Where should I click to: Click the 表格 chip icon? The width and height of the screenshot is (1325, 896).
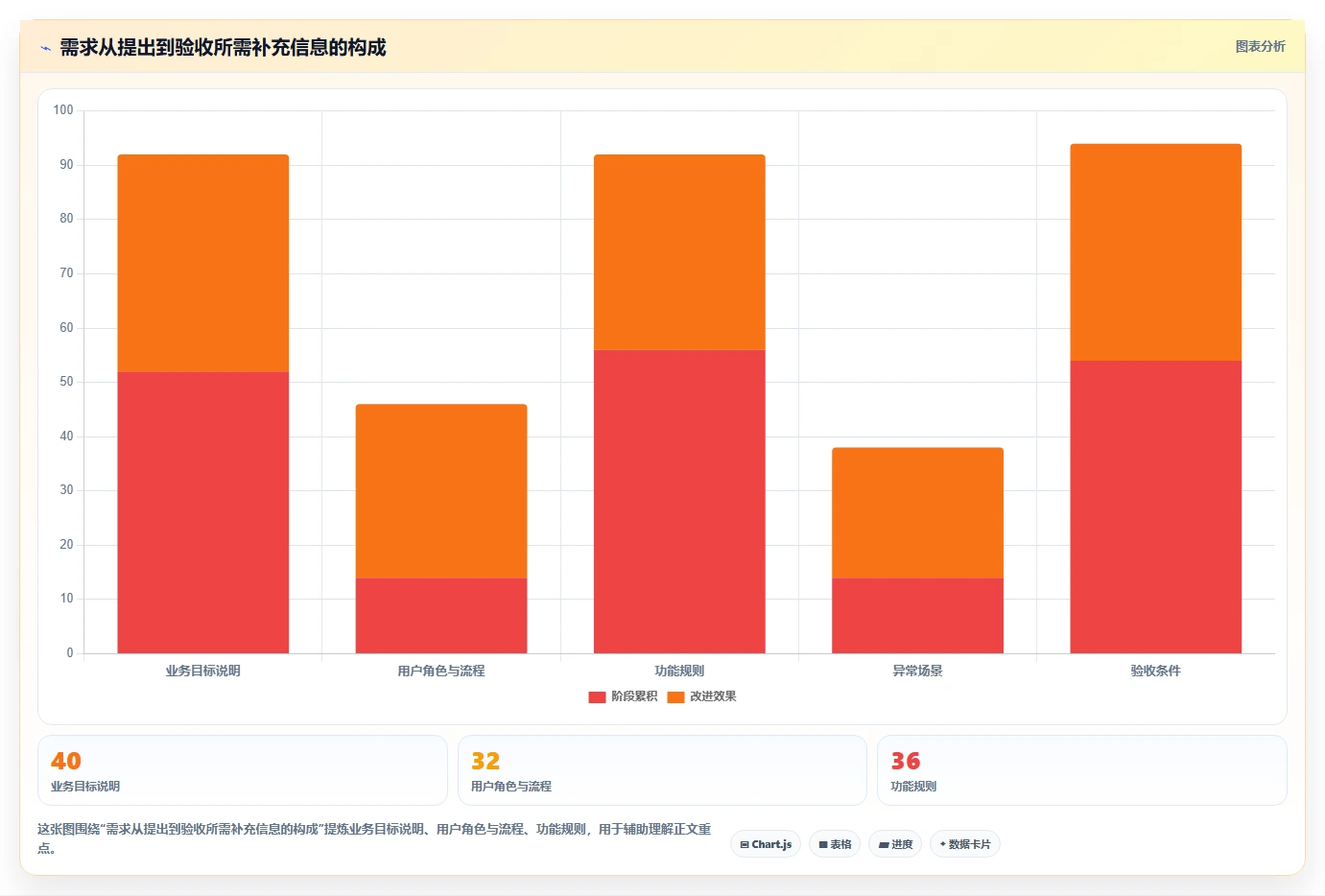pos(823,845)
